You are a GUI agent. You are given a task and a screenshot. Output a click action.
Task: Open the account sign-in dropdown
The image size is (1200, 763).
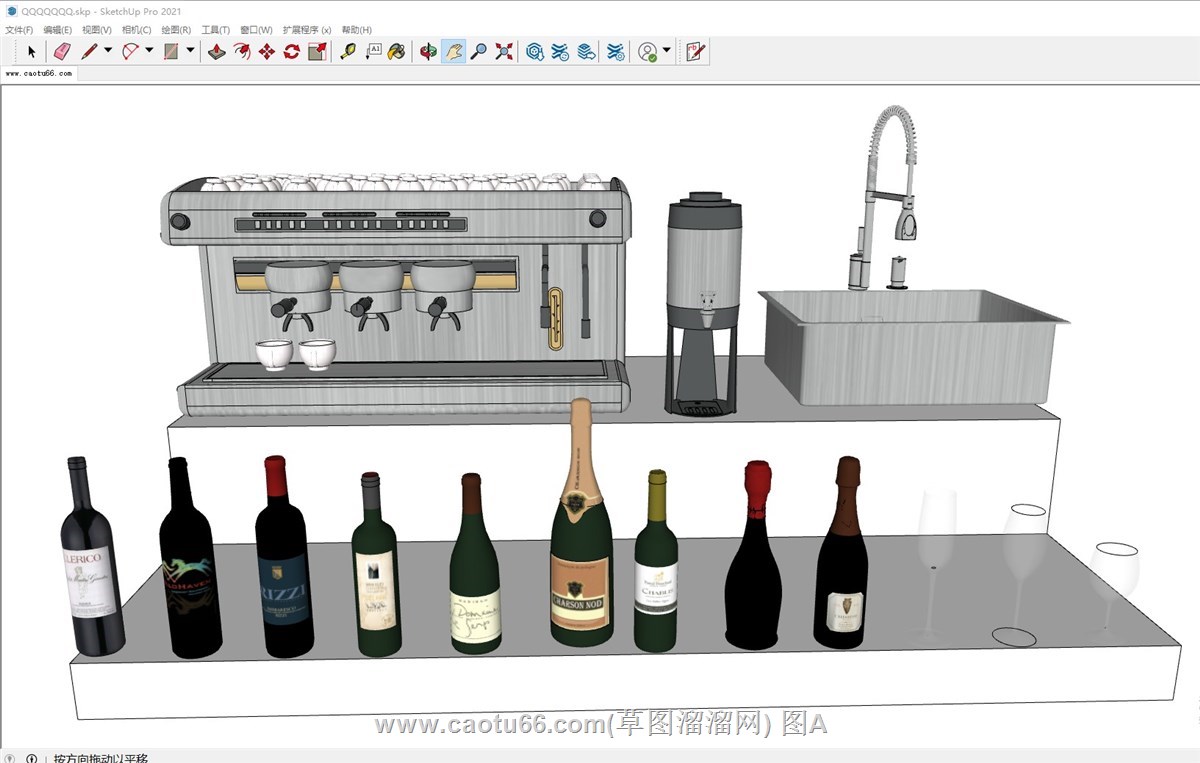coord(666,51)
